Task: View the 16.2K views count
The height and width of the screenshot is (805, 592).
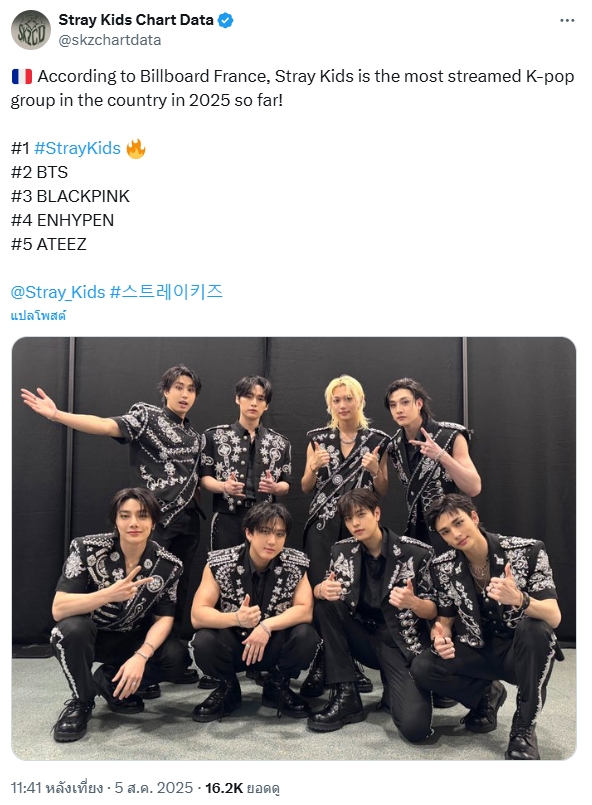Action: (242, 788)
